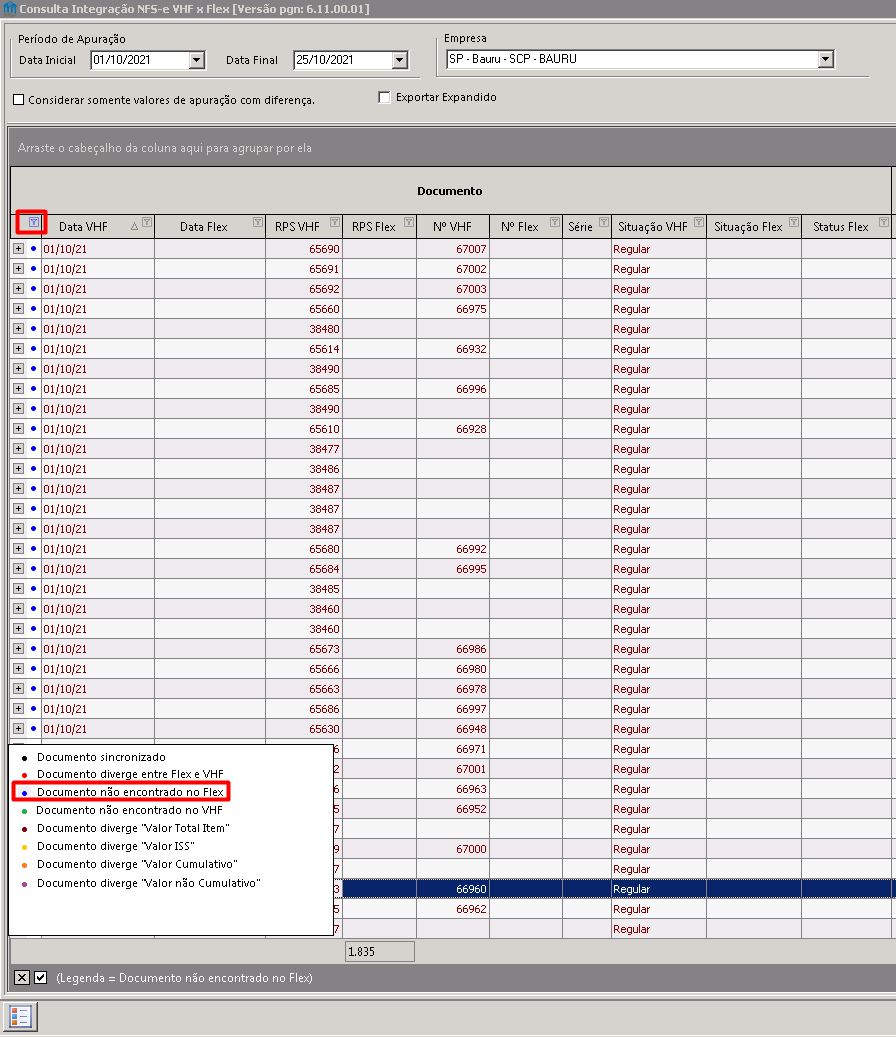Click the filter icon on Situação VHF column

tap(698, 222)
